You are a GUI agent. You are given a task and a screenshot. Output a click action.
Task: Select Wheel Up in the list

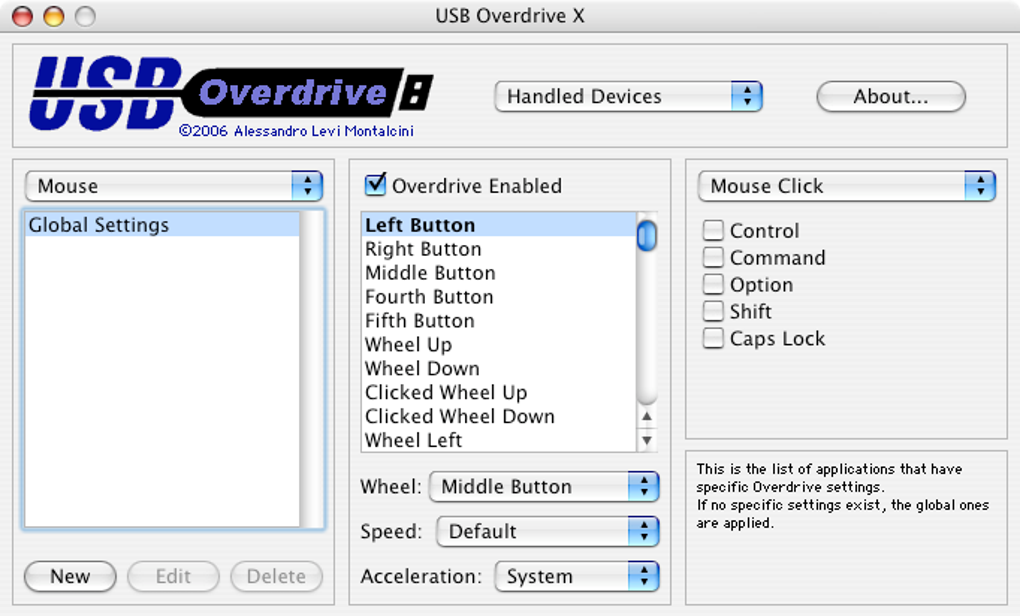498,345
